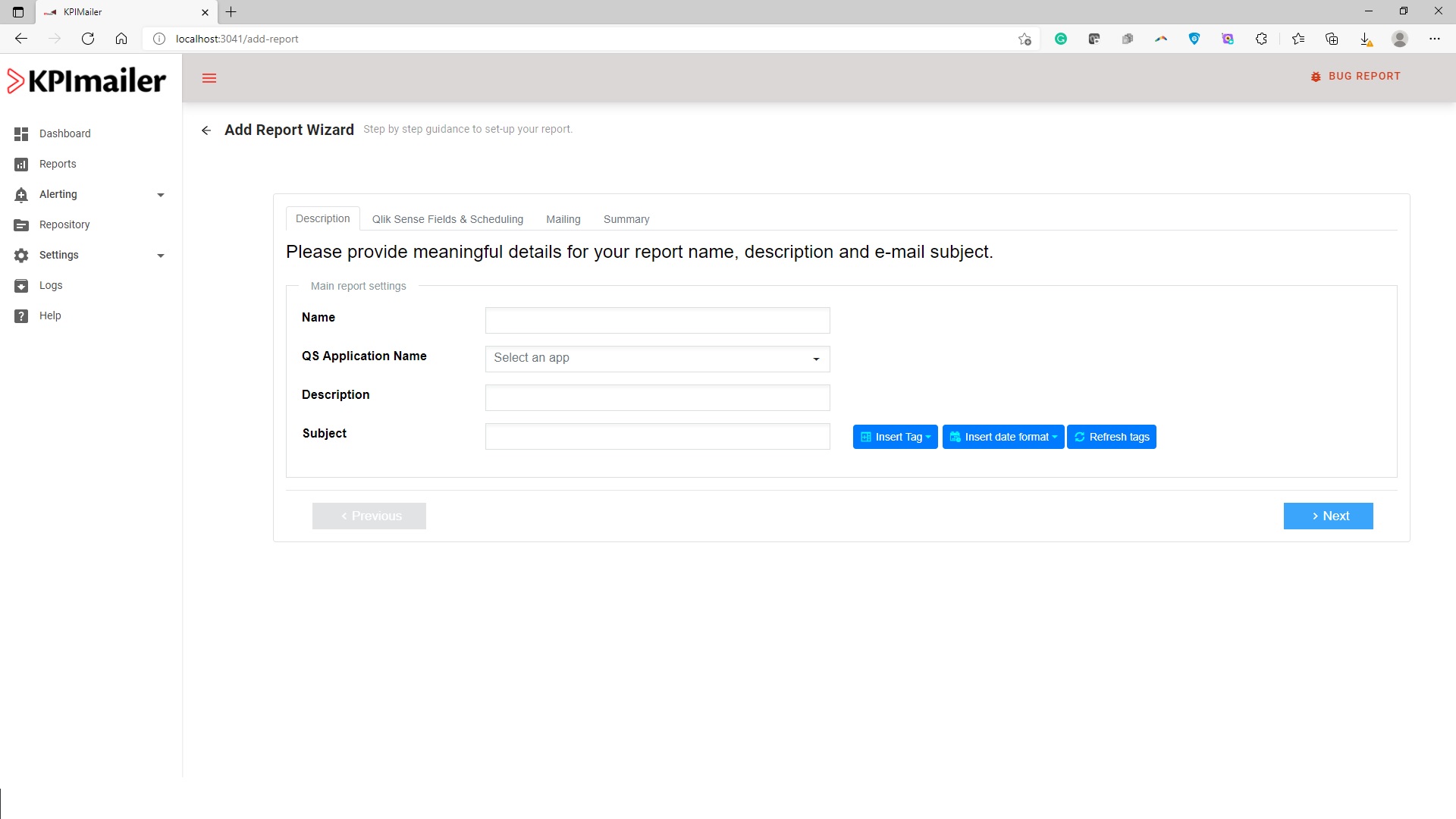The width and height of the screenshot is (1456, 819).
Task: Click the Refresh tags button
Action: click(x=1111, y=437)
